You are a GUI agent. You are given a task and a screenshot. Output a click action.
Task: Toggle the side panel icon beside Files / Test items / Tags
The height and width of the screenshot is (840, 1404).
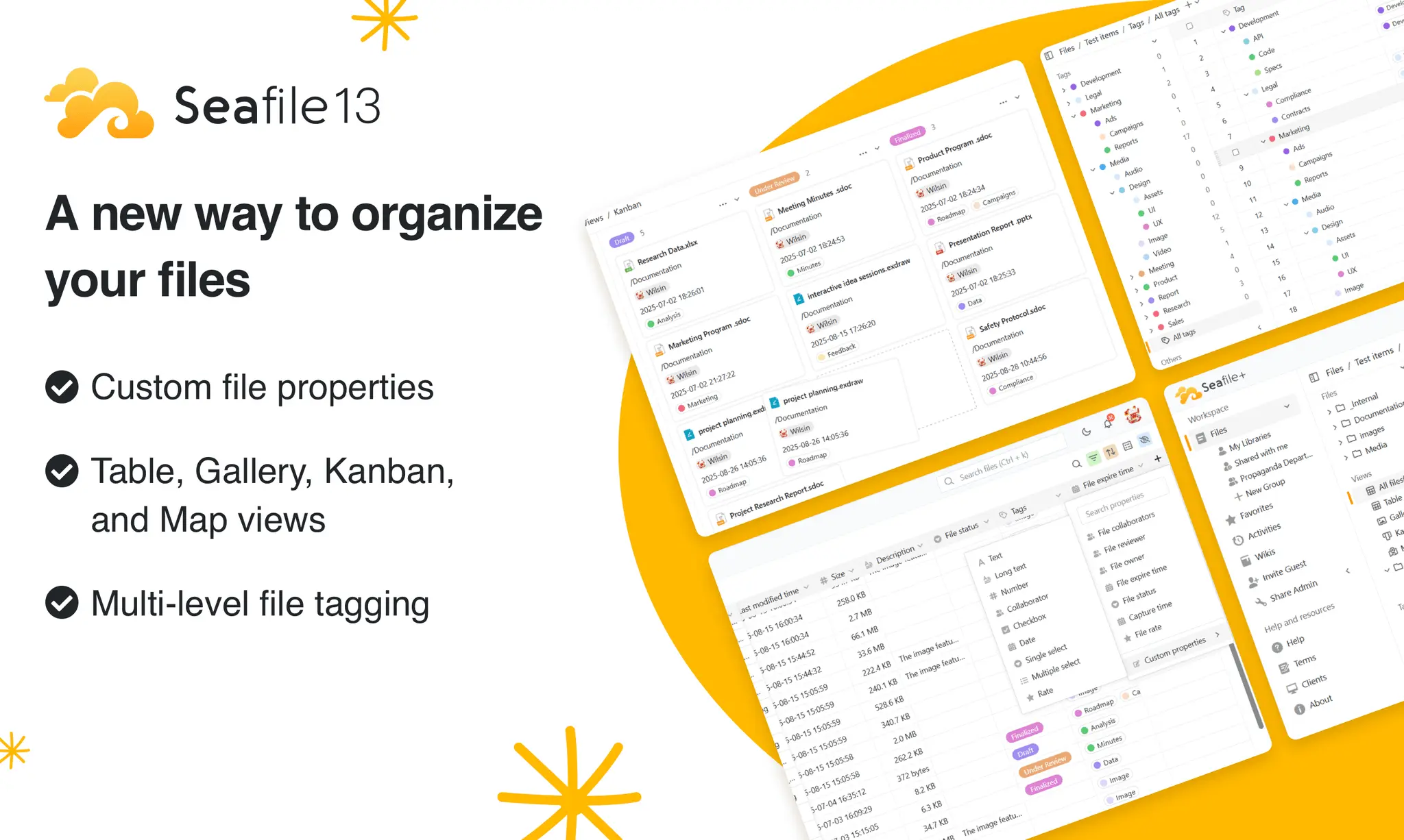pyautogui.click(x=1049, y=55)
